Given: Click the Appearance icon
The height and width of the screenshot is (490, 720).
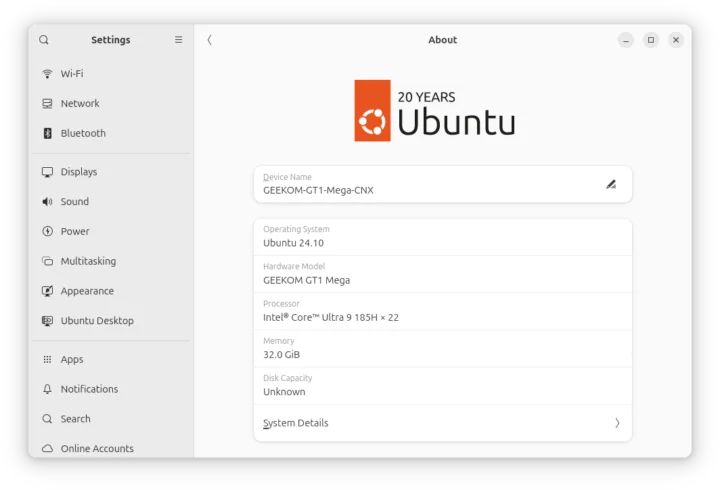Looking at the screenshot, I should point(47,291).
